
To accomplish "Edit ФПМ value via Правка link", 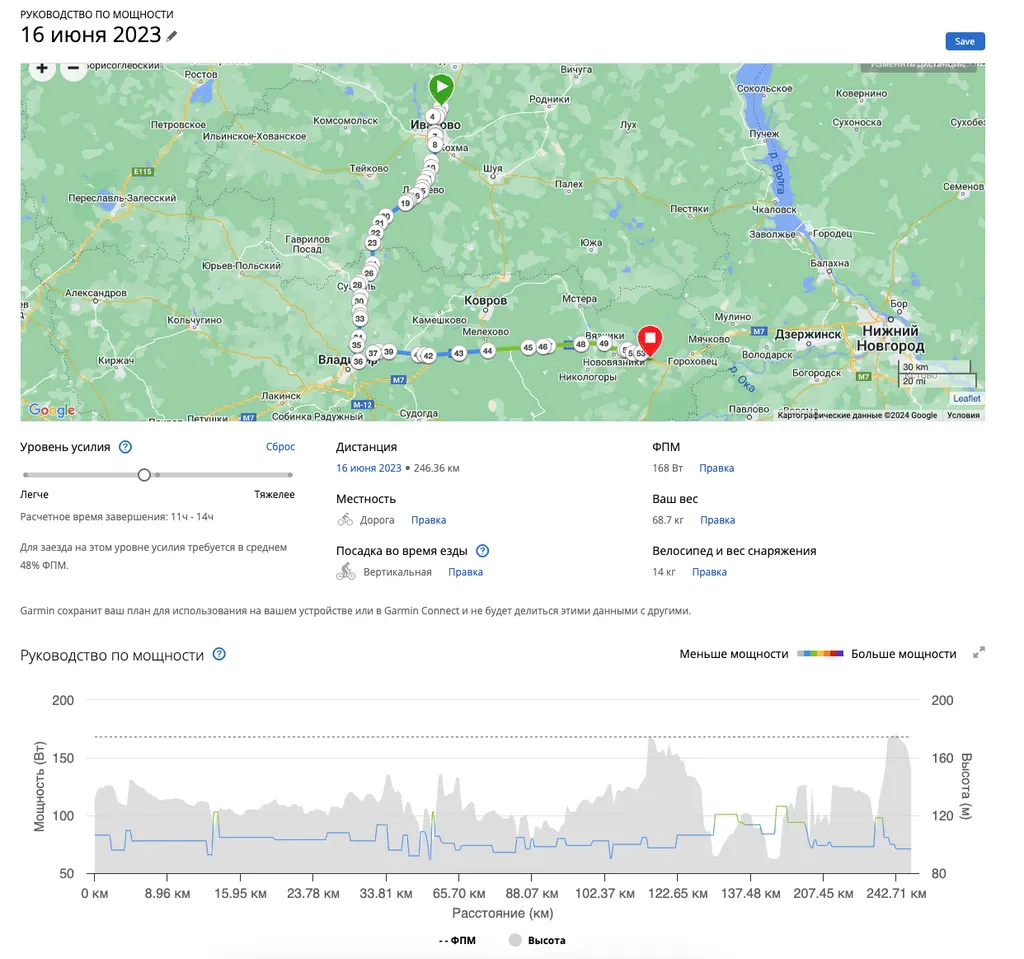I will click(x=716, y=468).
